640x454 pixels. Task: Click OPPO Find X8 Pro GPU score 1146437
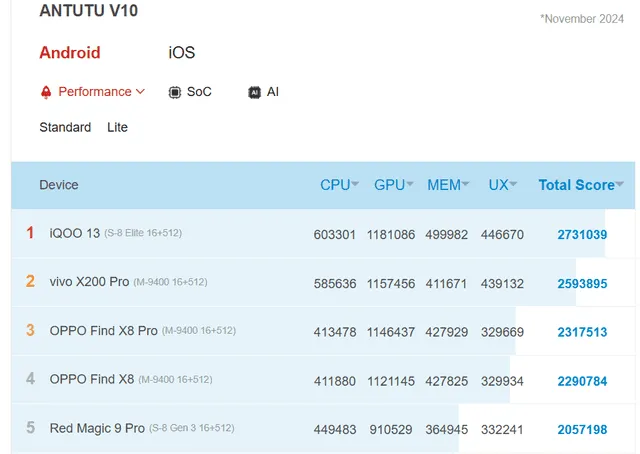tap(391, 332)
